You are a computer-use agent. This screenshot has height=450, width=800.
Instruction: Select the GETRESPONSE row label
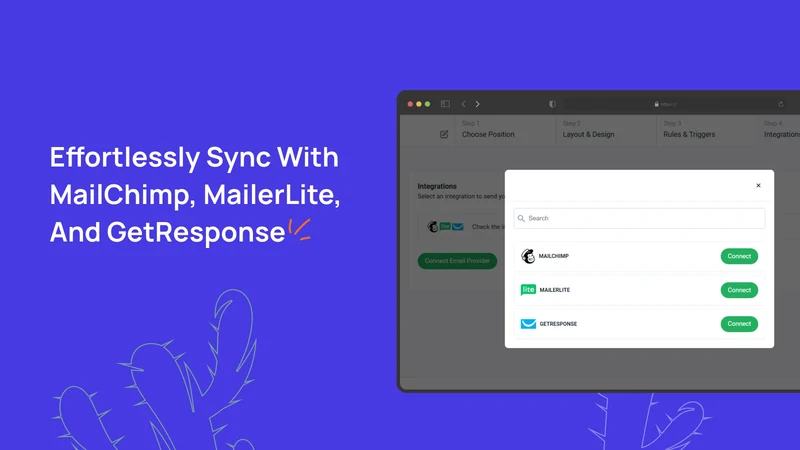tap(558, 323)
